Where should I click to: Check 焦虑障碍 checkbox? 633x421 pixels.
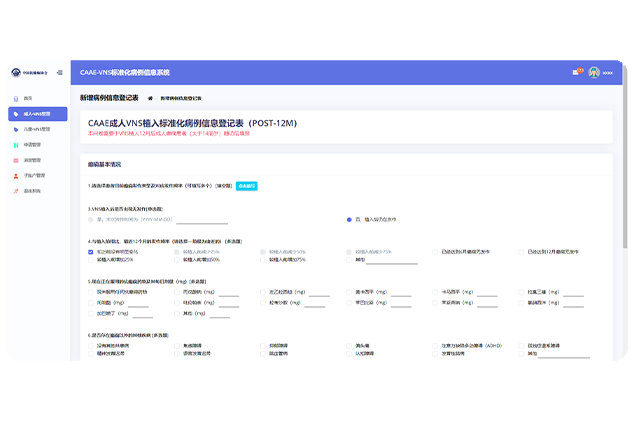177,346
